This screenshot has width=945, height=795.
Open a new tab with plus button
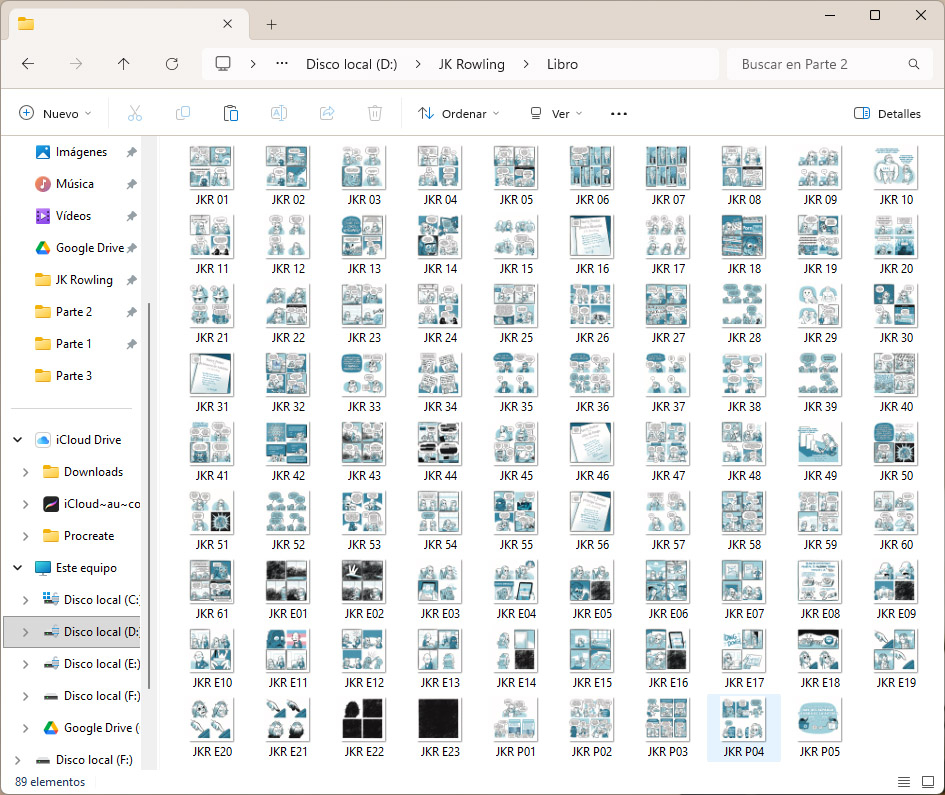coord(272,24)
